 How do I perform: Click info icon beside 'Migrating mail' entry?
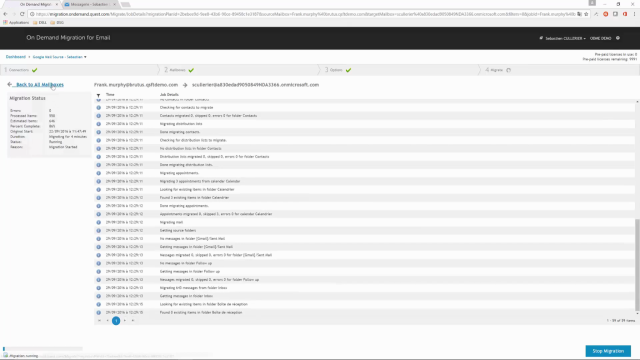tap(98, 222)
